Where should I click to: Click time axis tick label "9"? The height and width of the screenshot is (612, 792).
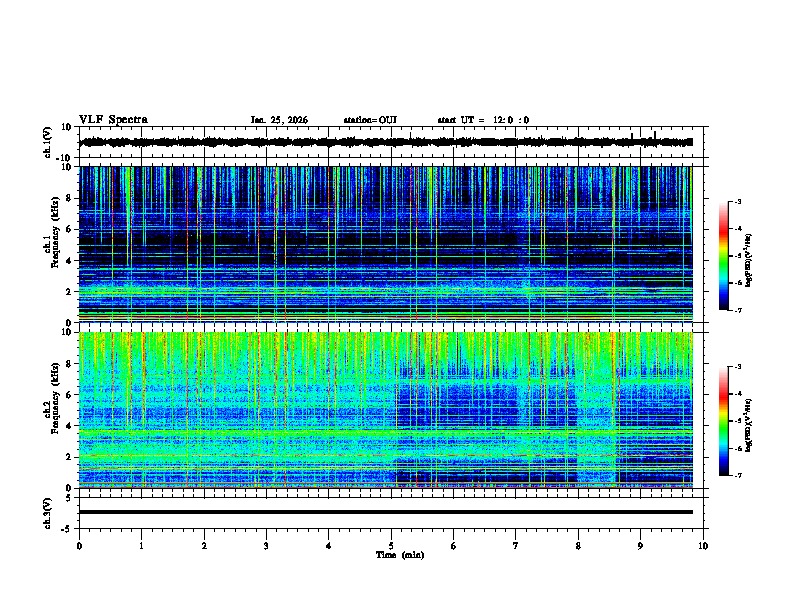coord(640,546)
